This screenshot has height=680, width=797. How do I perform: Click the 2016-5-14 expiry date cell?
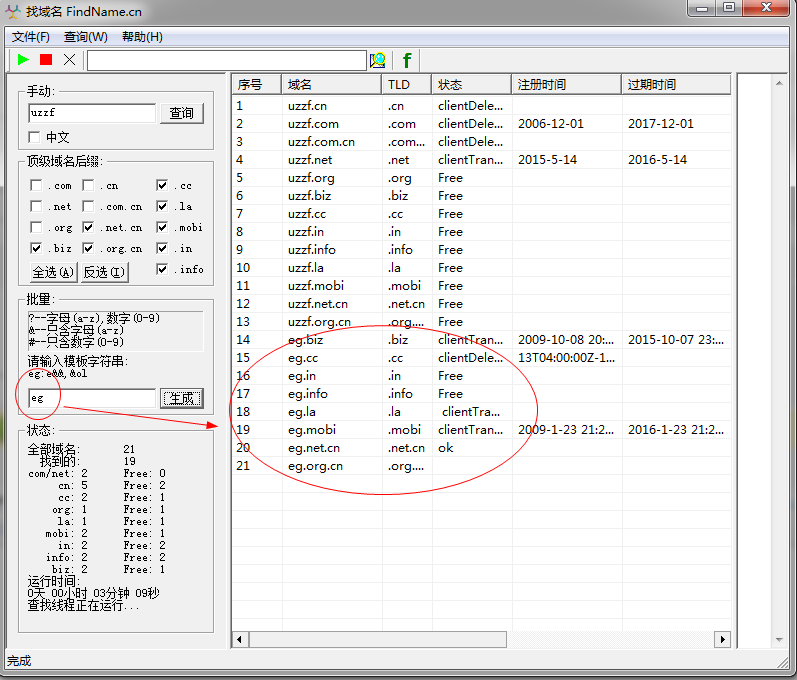[657, 160]
